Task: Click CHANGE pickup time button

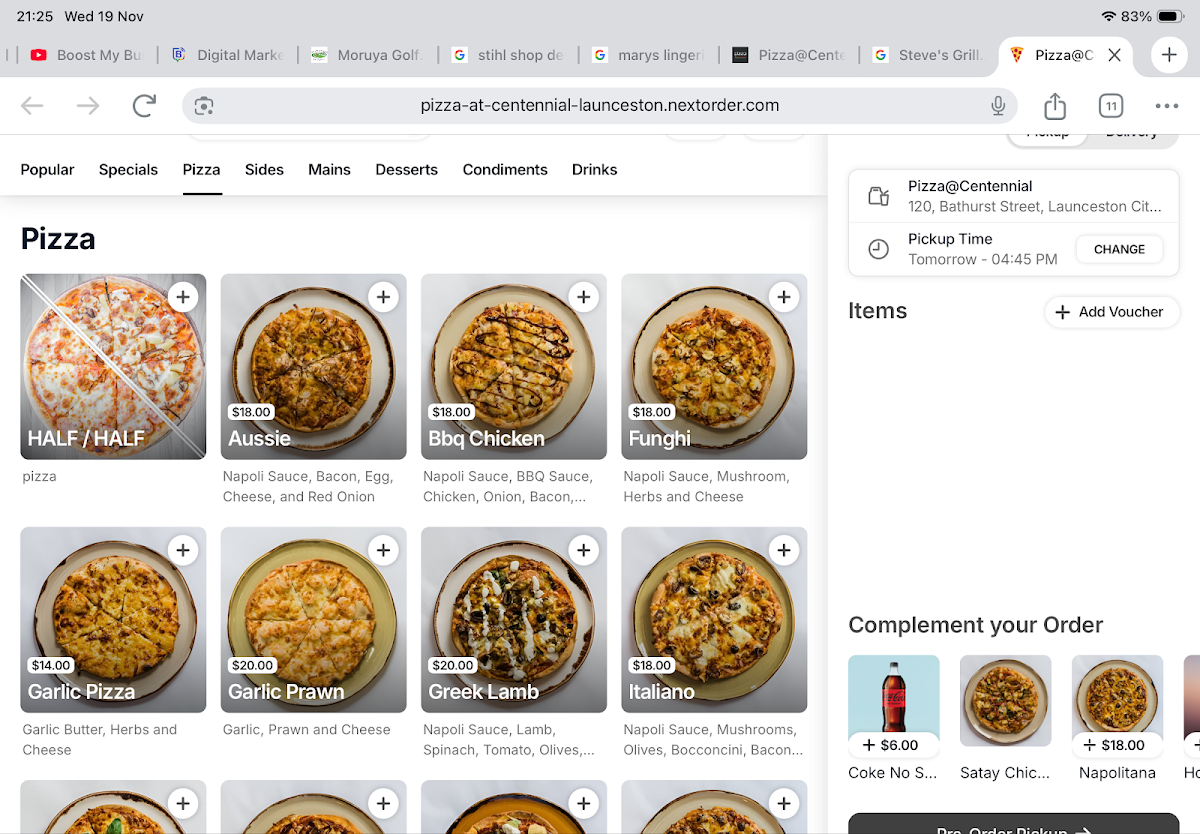Action: pyautogui.click(x=1119, y=249)
